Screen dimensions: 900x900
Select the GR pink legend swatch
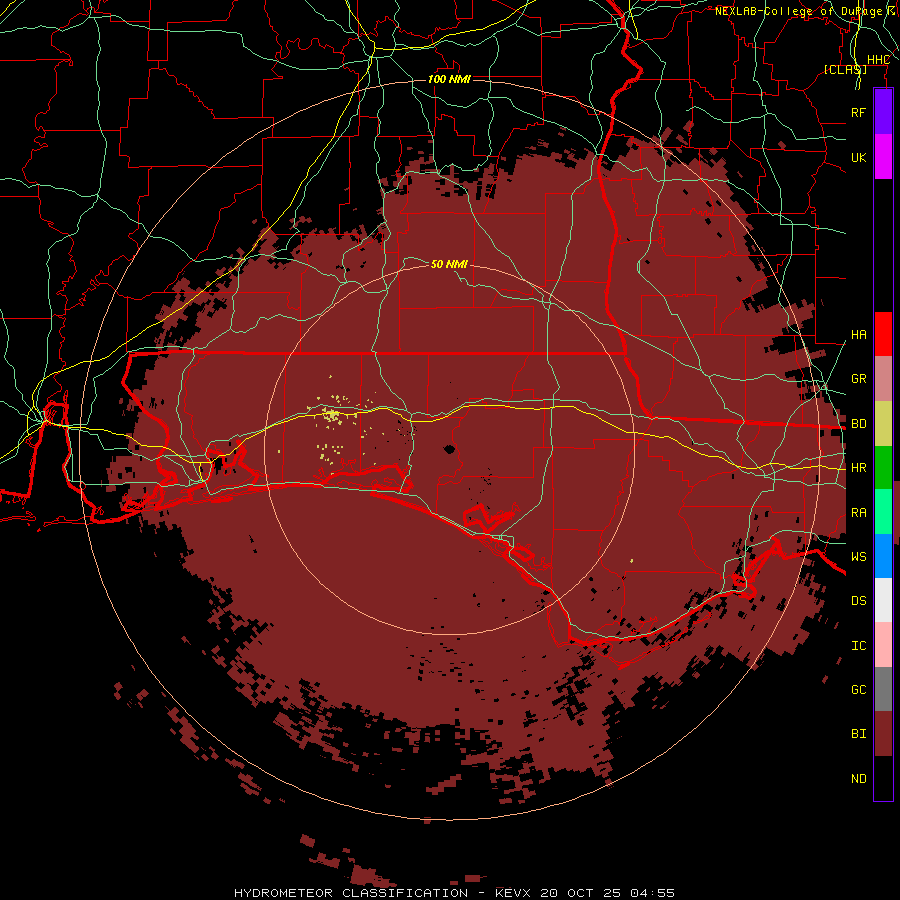click(883, 379)
